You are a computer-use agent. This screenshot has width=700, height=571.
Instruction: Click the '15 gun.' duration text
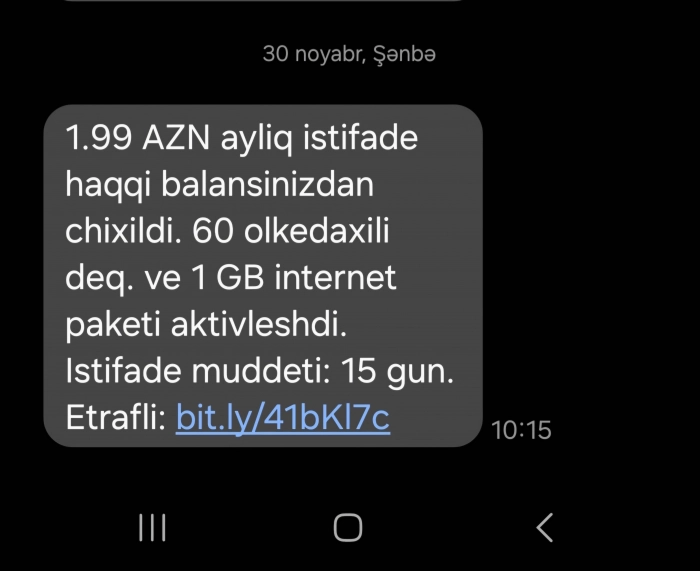(x=397, y=371)
